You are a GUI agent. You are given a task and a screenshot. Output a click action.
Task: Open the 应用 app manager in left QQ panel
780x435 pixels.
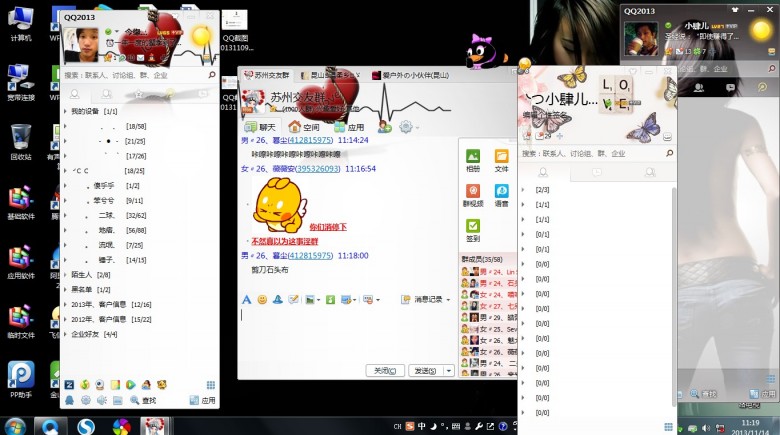click(x=203, y=400)
